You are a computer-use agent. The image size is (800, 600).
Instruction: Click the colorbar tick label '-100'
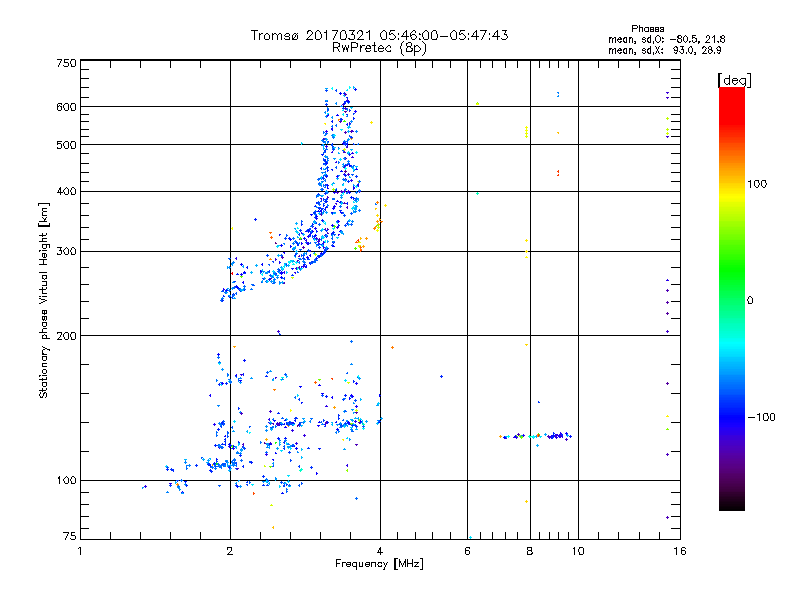pos(761,417)
